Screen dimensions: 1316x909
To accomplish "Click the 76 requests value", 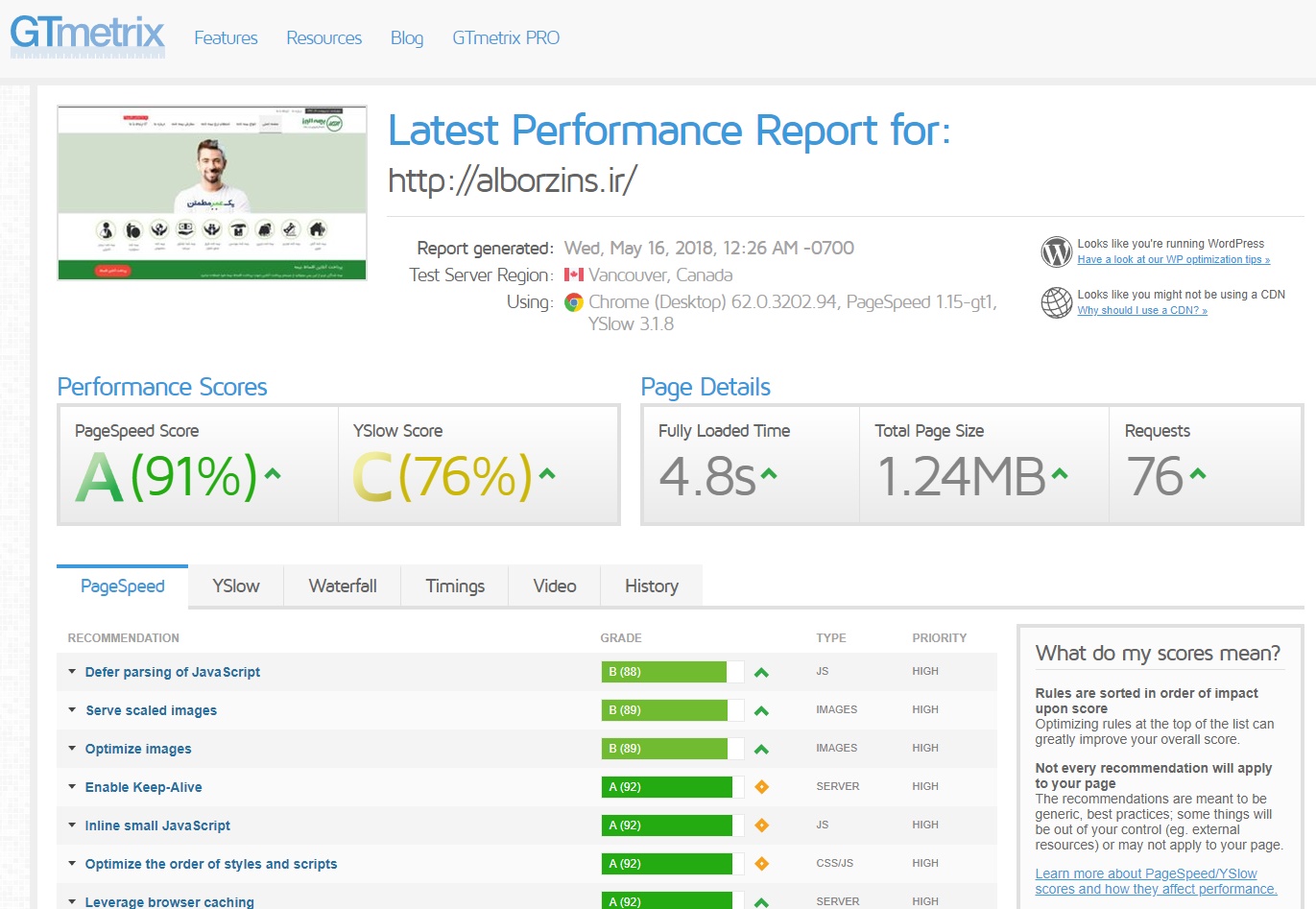I will (x=1155, y=476).
